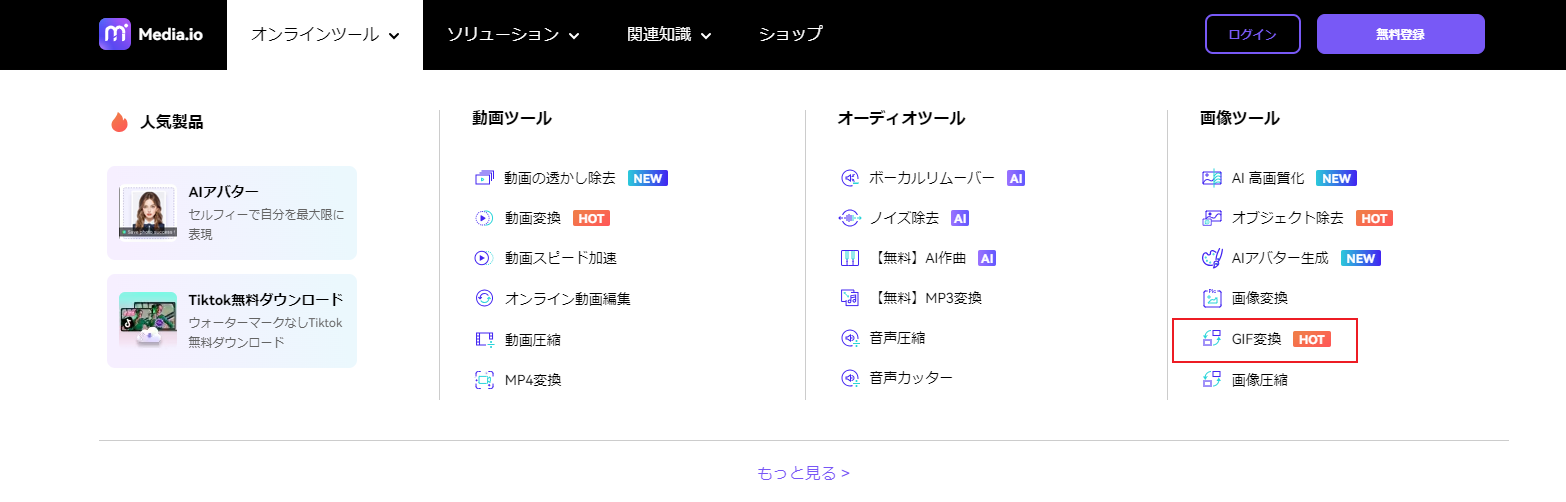Viewport: 1566px width, 502px height.
Task: Open the Tiktok無料ダウンロード product card
Action: pyautogui.click(x=232, y=320)
